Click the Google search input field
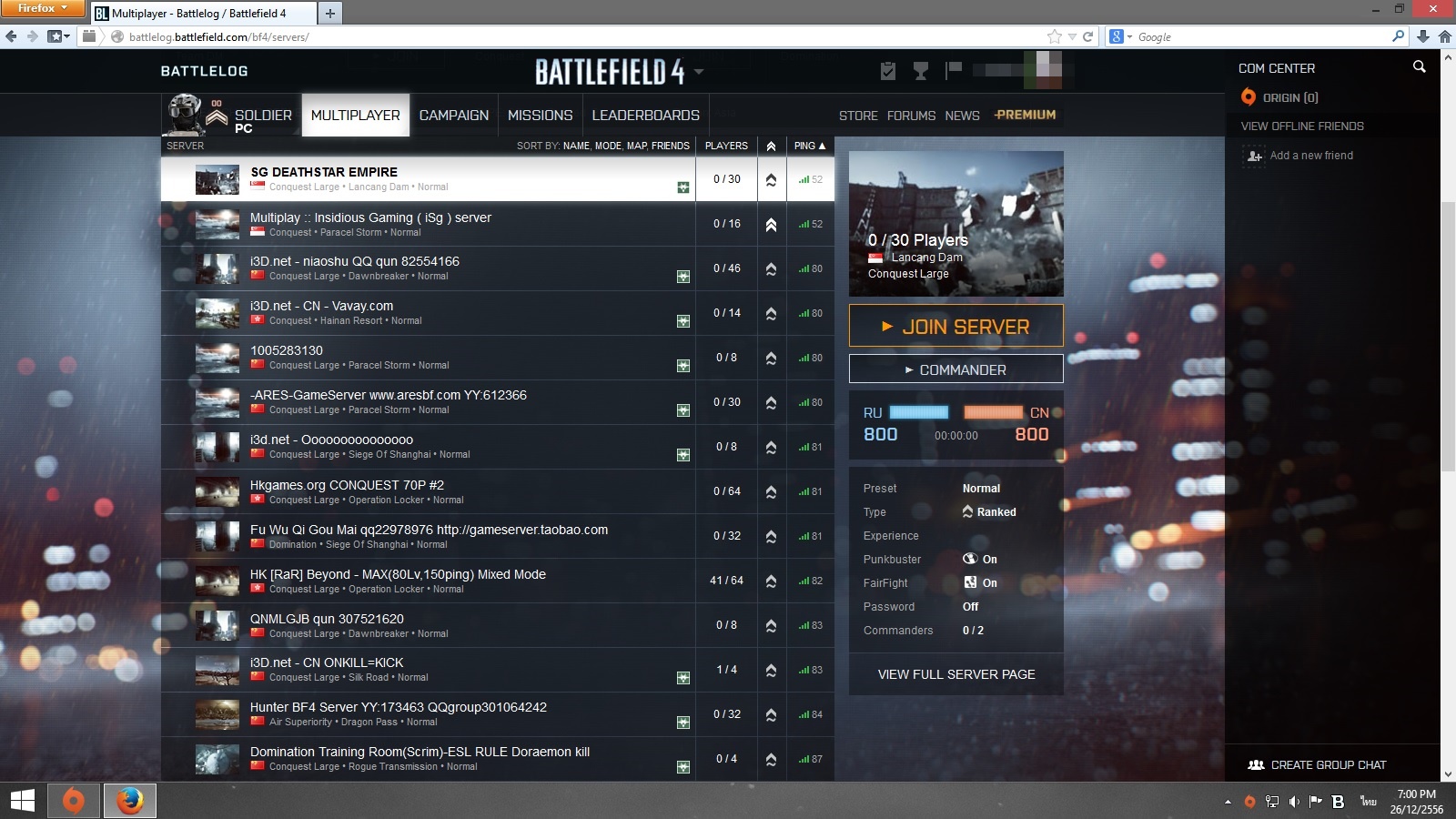 (x=1263, y=36)
